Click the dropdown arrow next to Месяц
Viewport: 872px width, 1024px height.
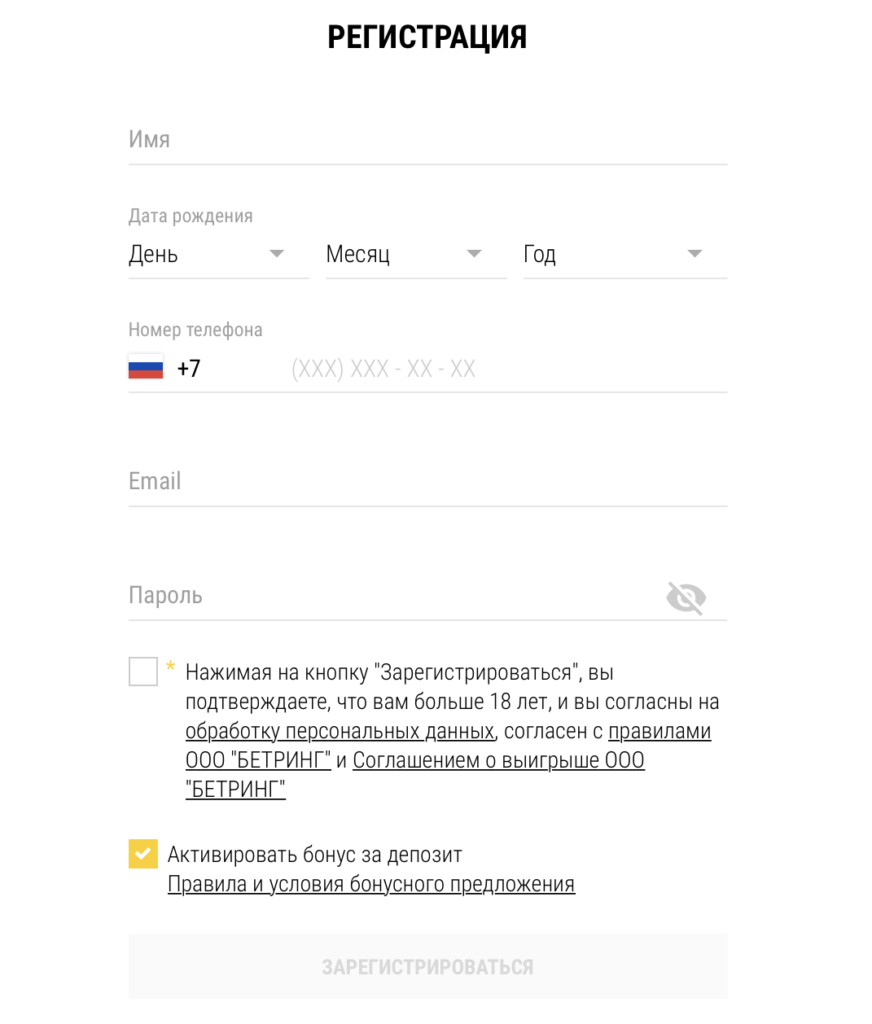point(474,254)
